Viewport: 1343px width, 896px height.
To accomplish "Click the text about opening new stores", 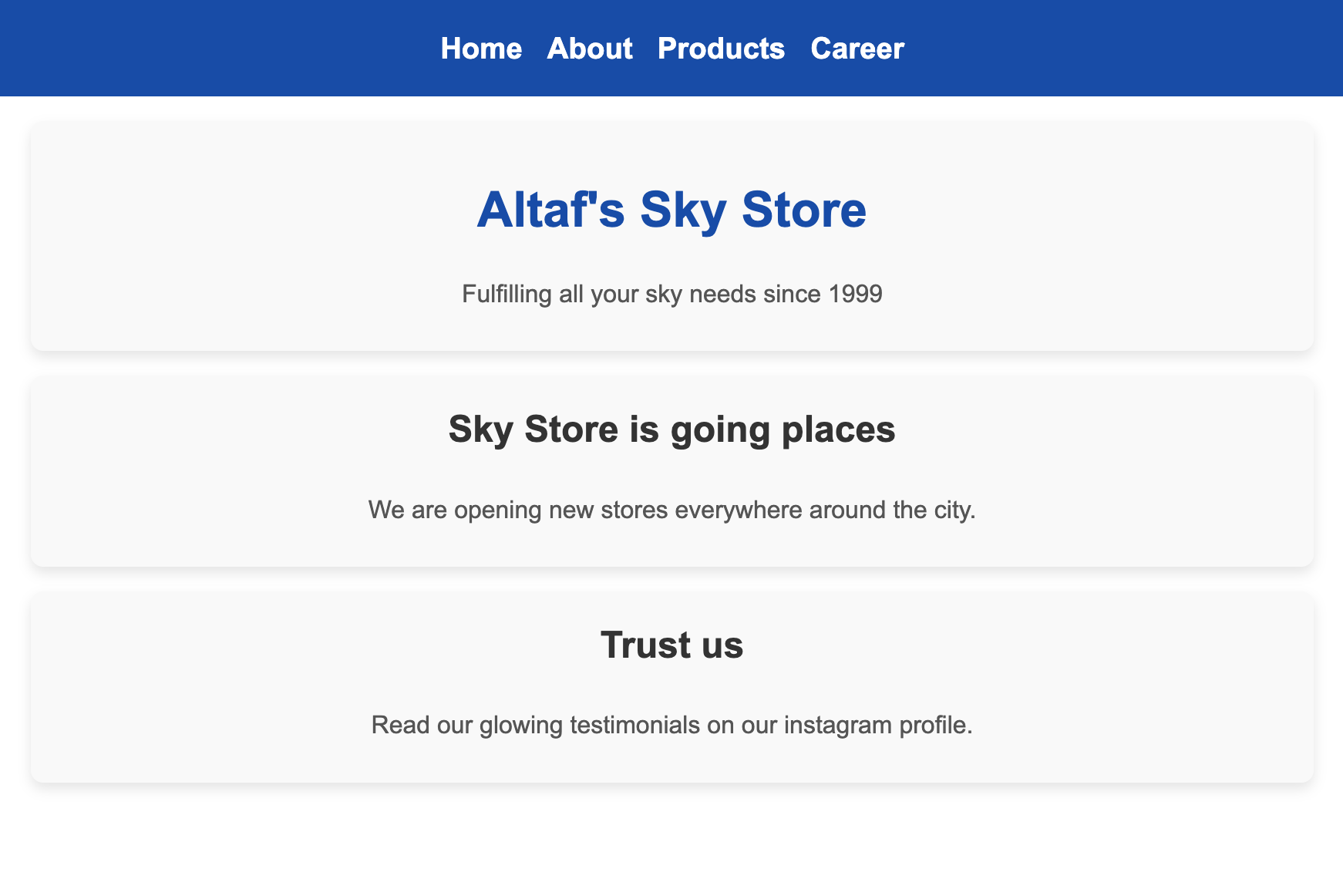I will click(671, 510).
